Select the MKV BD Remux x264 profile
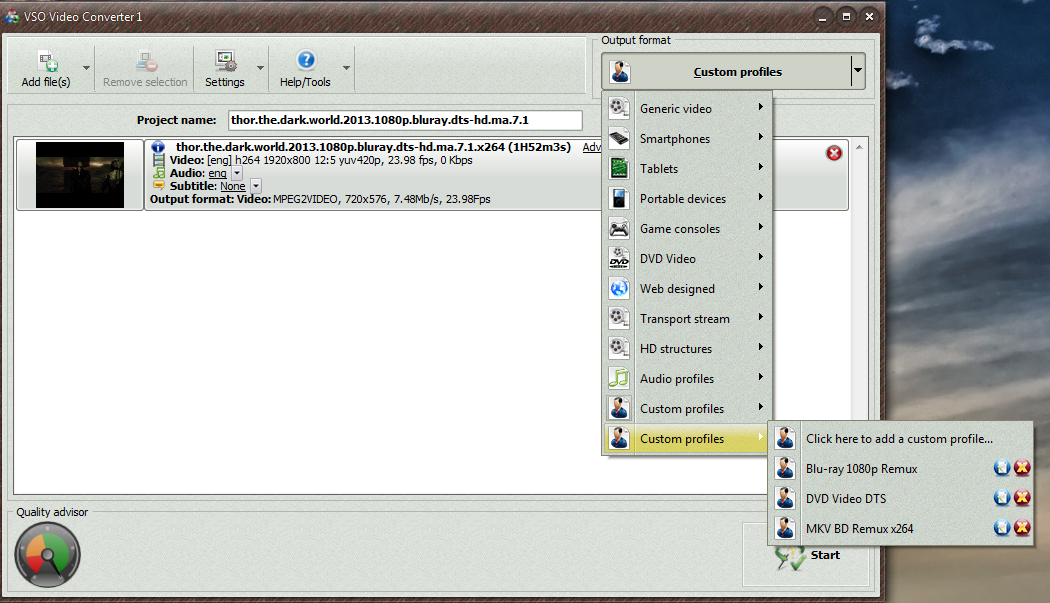 click(x=859, y=529)
